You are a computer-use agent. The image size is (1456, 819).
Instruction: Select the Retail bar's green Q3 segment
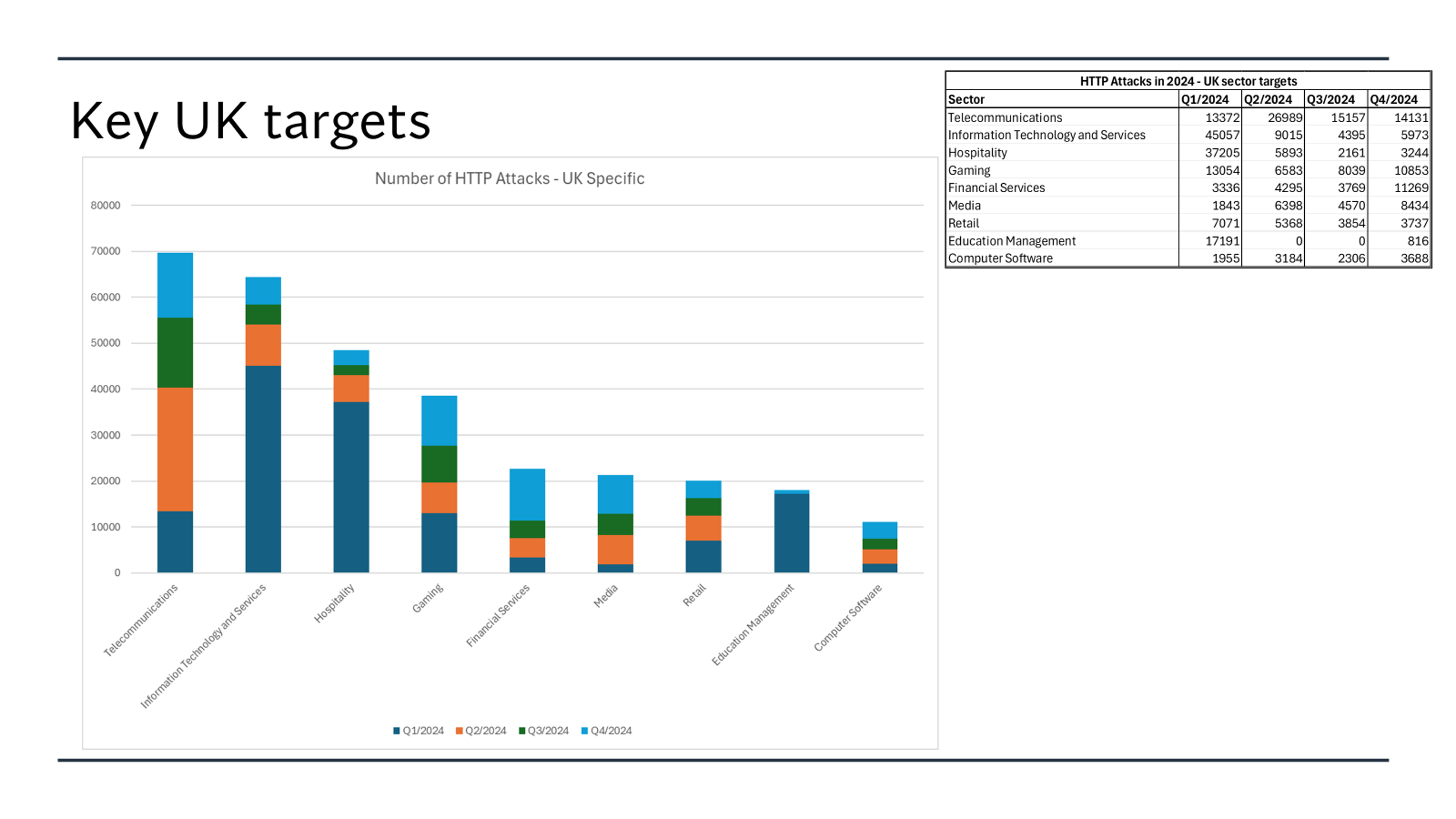[703, 506]
